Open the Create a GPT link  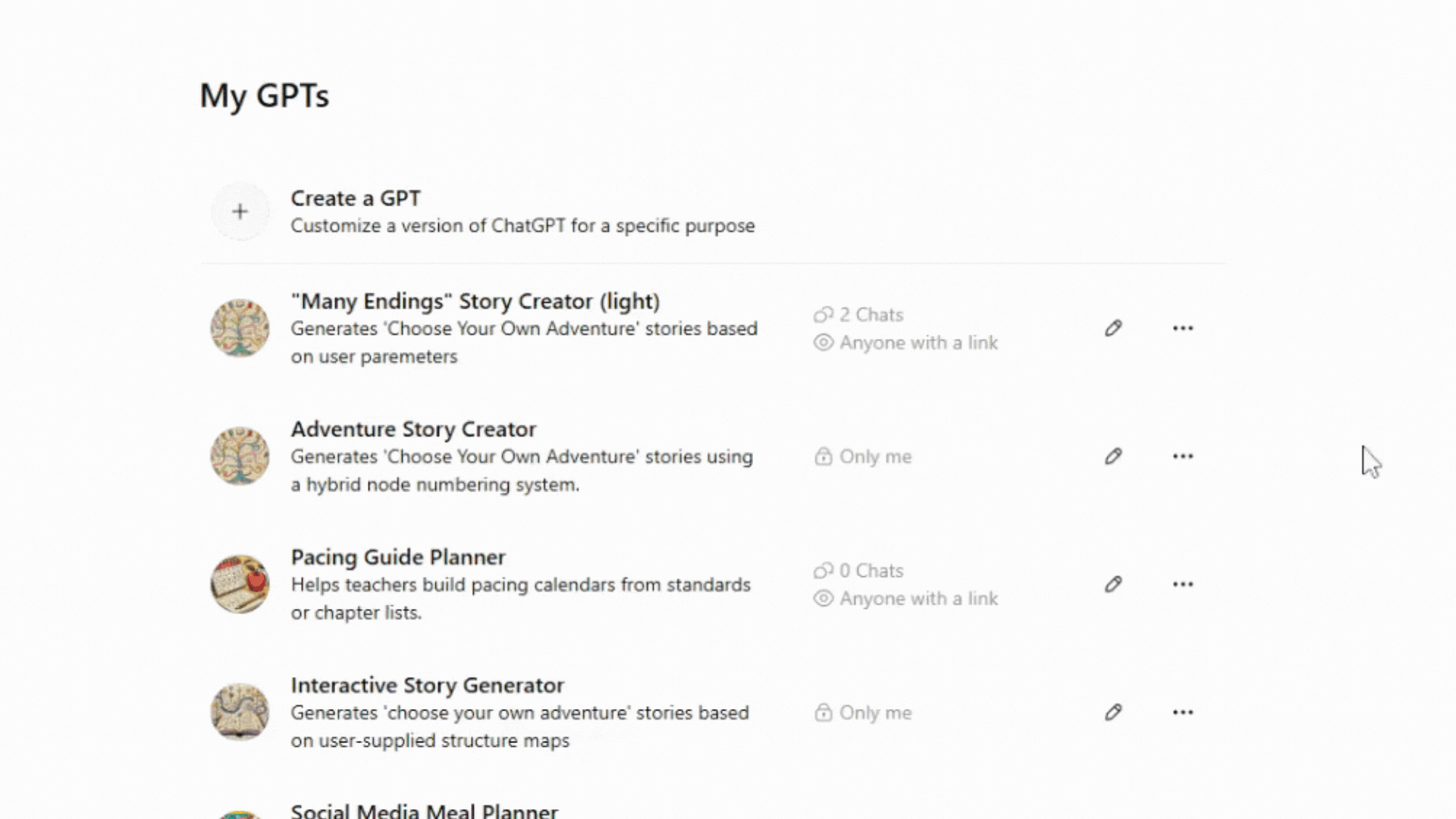click(x=355, y=199)
